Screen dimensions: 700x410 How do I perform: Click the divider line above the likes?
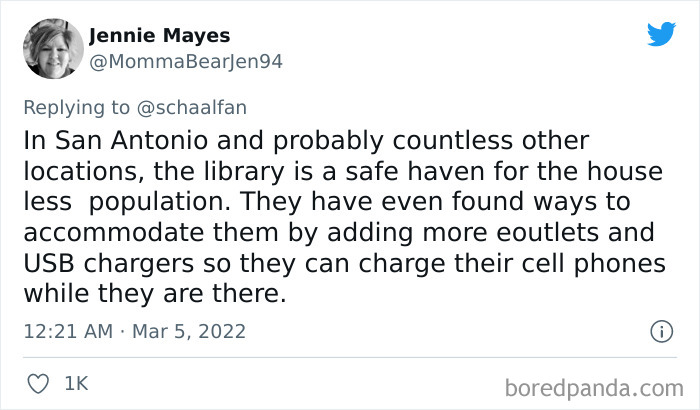pos(350,357)
